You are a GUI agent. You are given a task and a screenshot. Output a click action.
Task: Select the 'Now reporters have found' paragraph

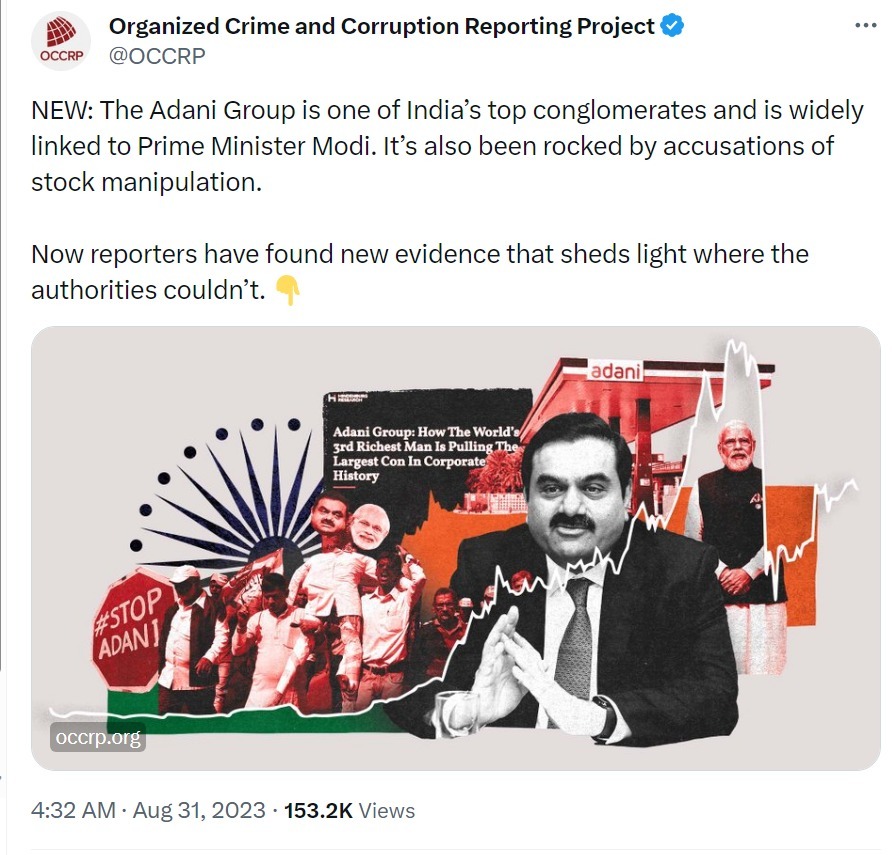point(420,272)
